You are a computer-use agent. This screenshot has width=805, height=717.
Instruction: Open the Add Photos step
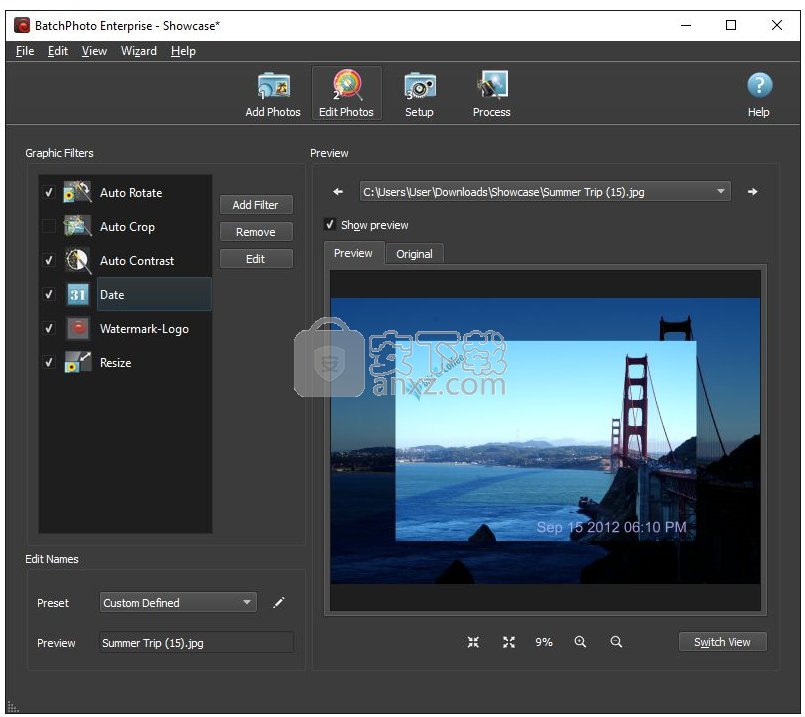[x=273, y=94]
